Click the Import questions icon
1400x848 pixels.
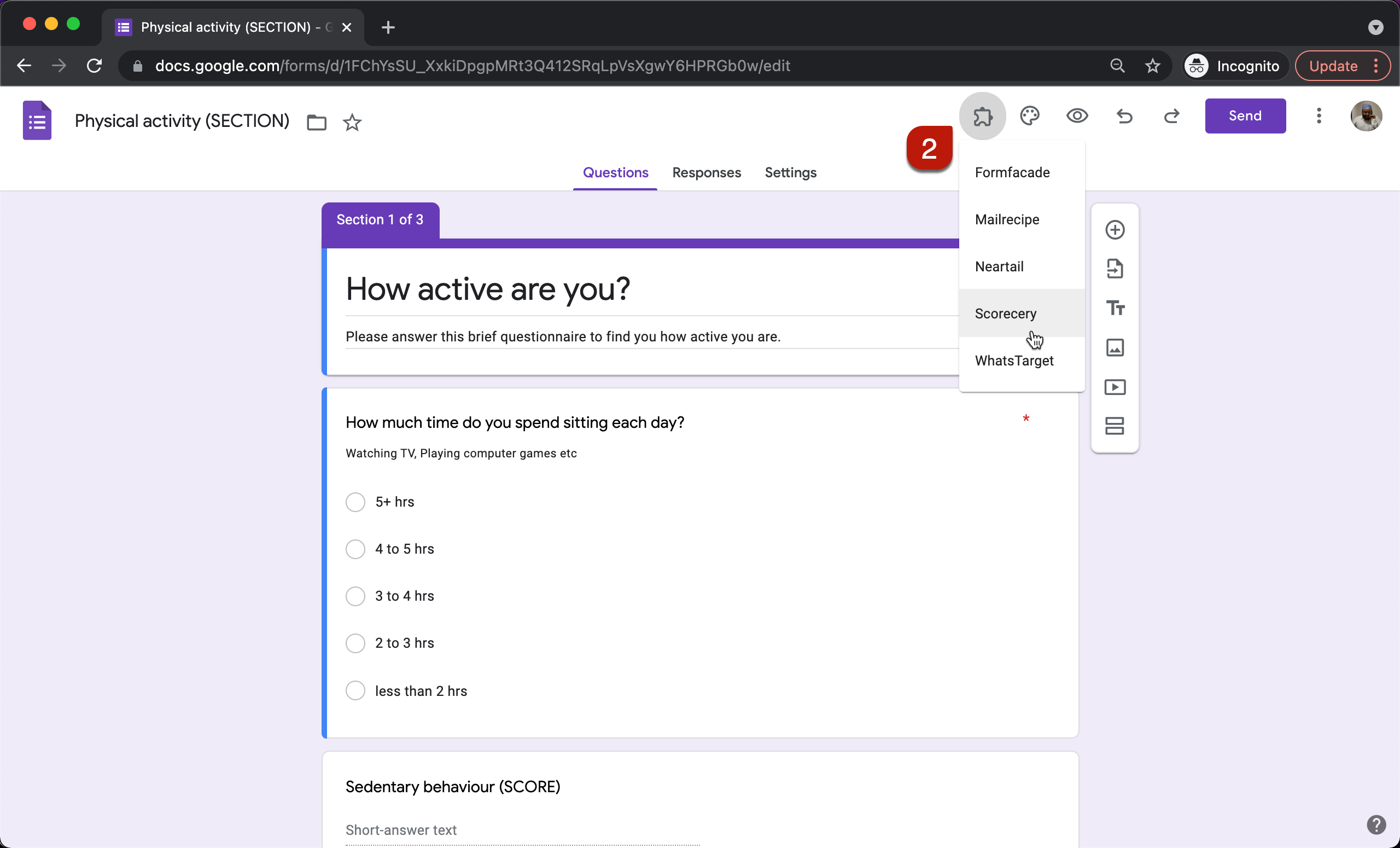pyautogui.click(x=1115, y=269)
